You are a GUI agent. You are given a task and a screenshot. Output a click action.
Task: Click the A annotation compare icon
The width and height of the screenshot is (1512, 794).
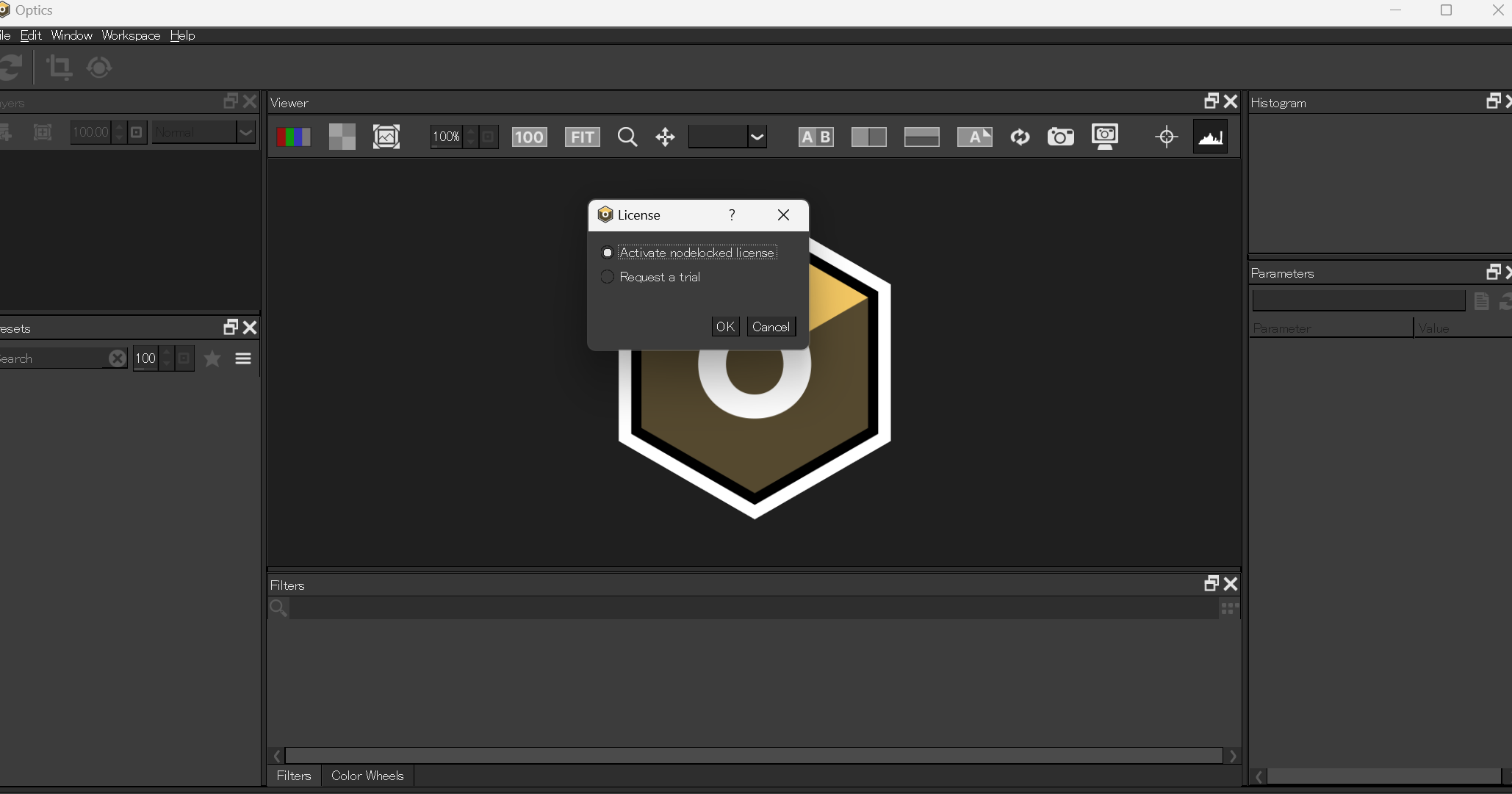(974, 137)
